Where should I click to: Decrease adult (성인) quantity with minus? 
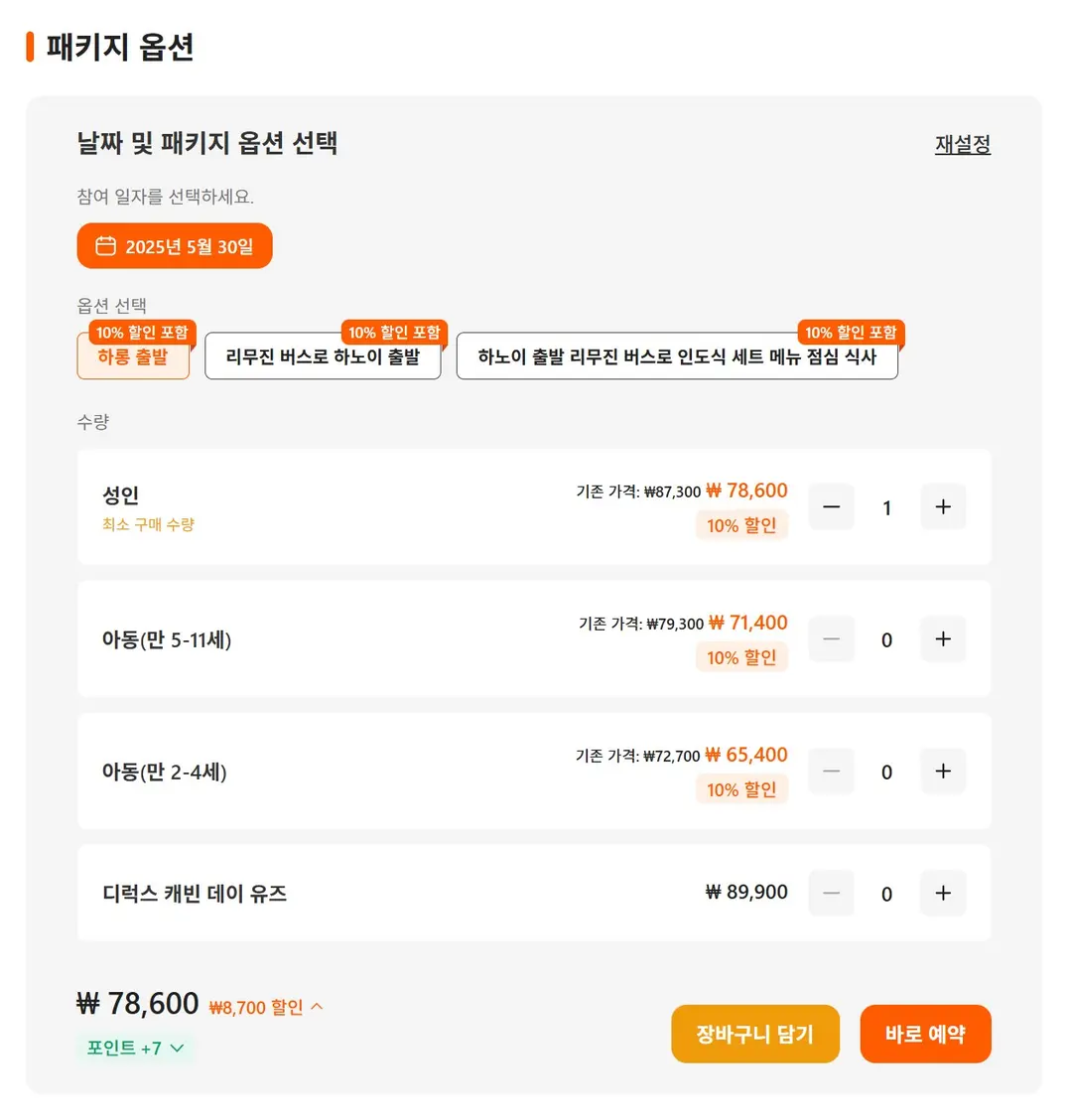point(832,506)
